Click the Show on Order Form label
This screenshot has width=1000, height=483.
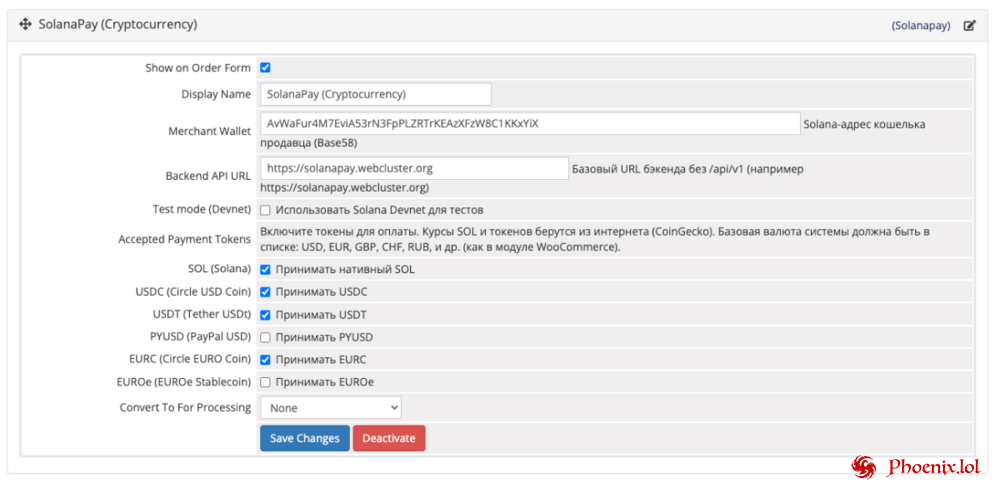(198, 68)
